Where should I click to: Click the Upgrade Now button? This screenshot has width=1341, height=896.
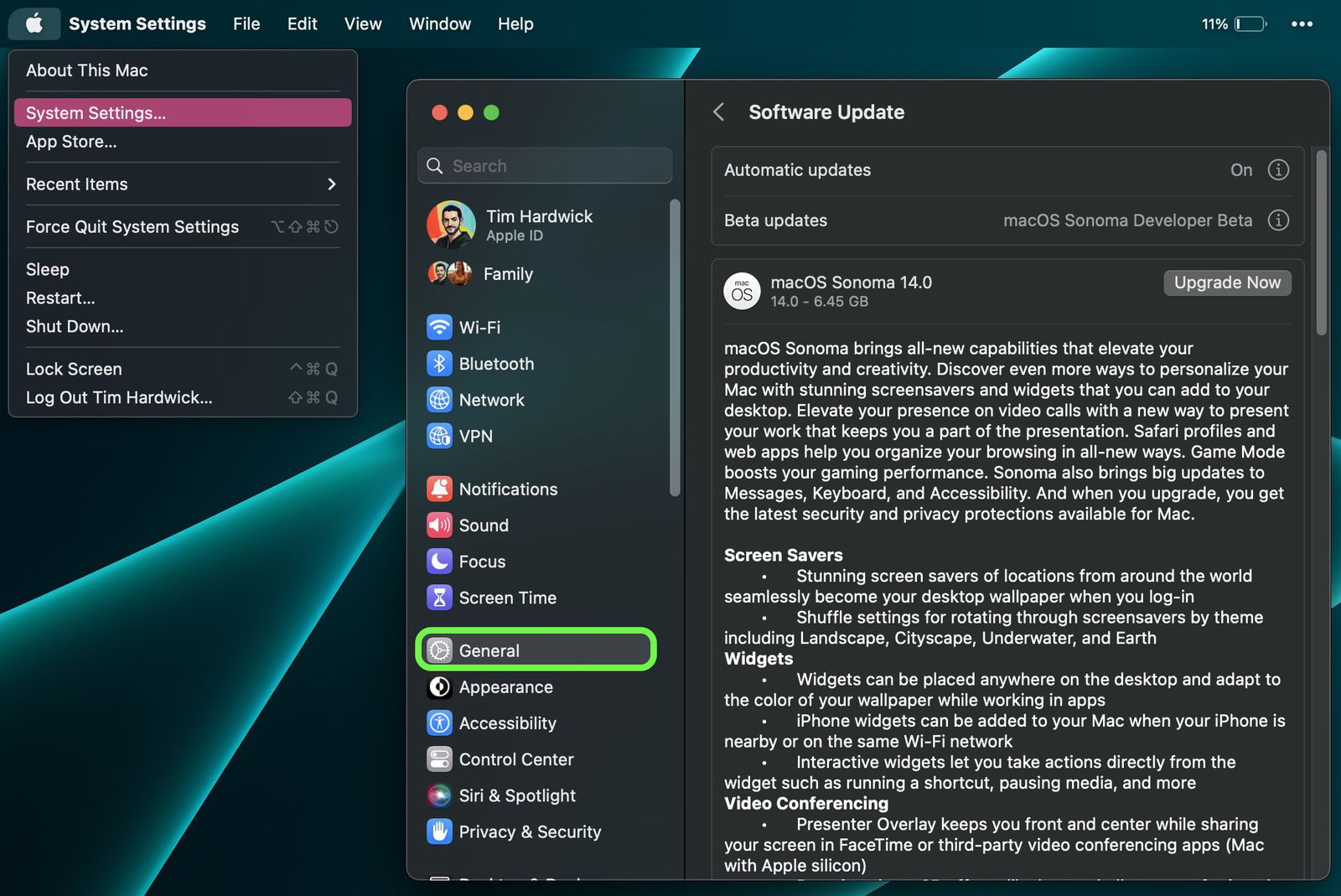(x=1227, y=283)
